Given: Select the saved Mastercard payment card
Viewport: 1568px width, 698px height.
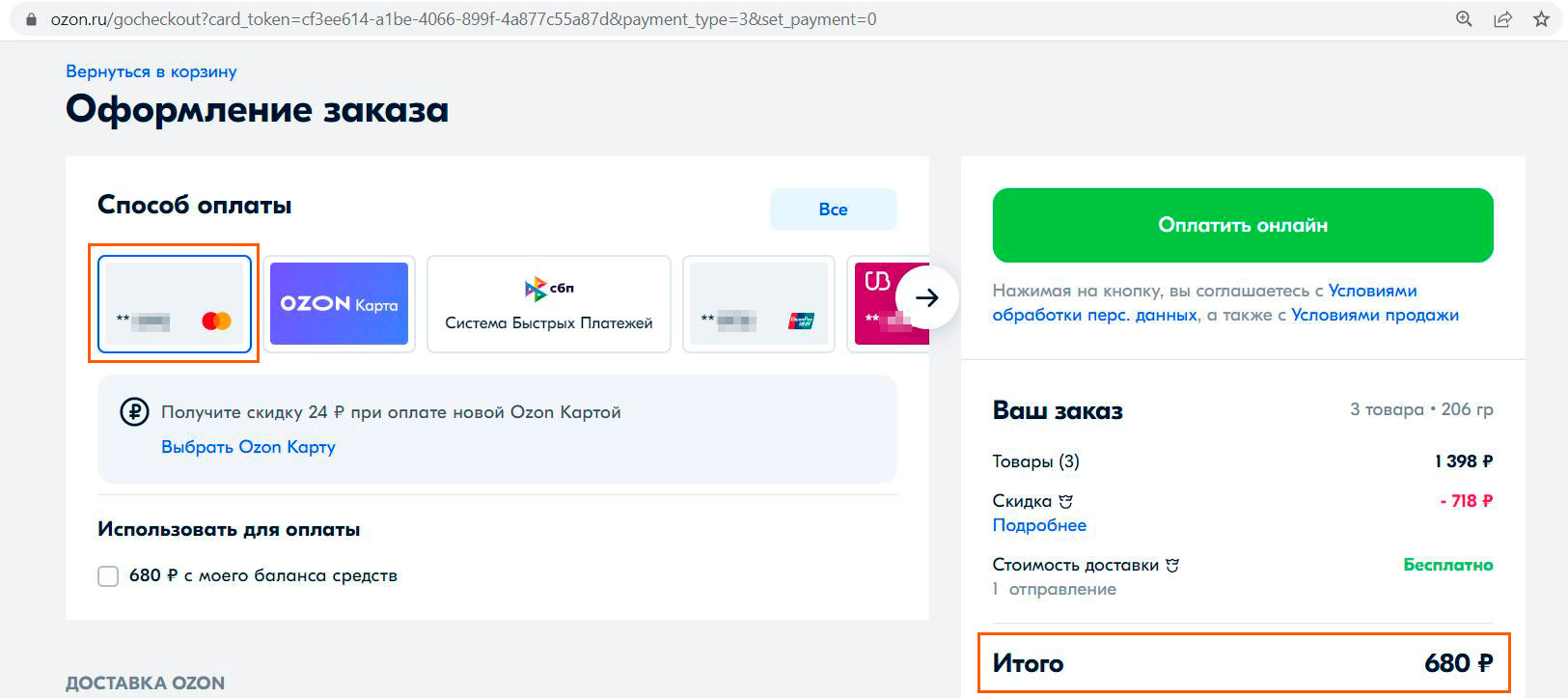Looking at the screenshot, I should click(x=175, y=303).
